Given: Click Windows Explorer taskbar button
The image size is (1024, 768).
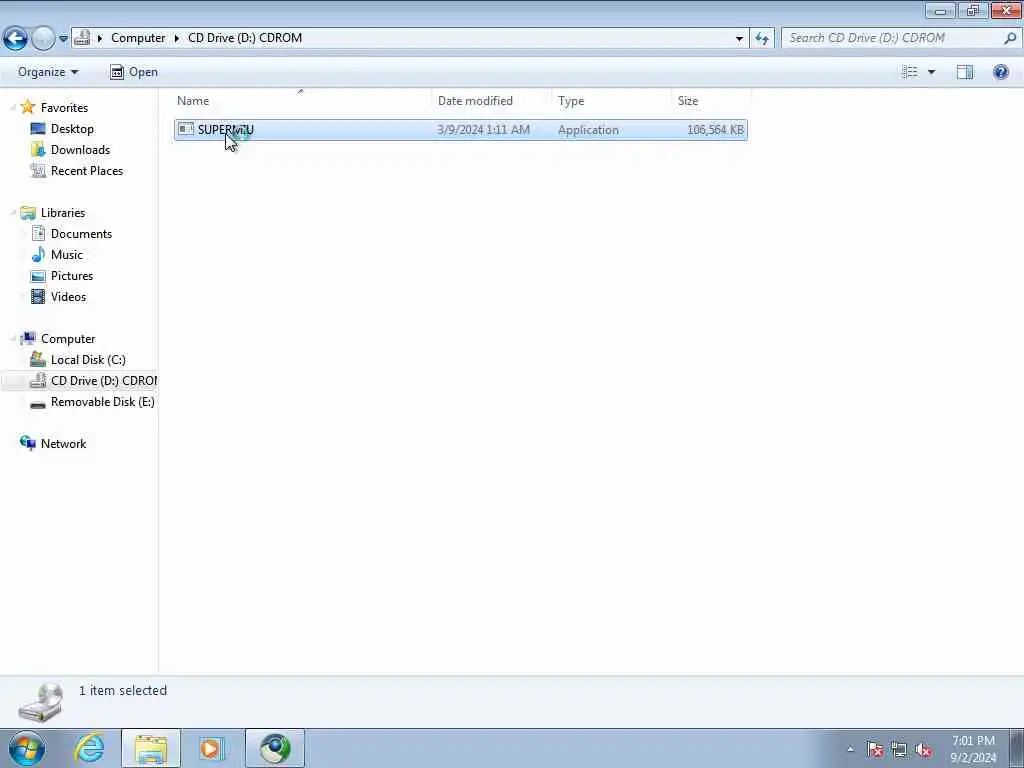Looking at the screenshot, I should pyautogui.click(x=151, y=748).
